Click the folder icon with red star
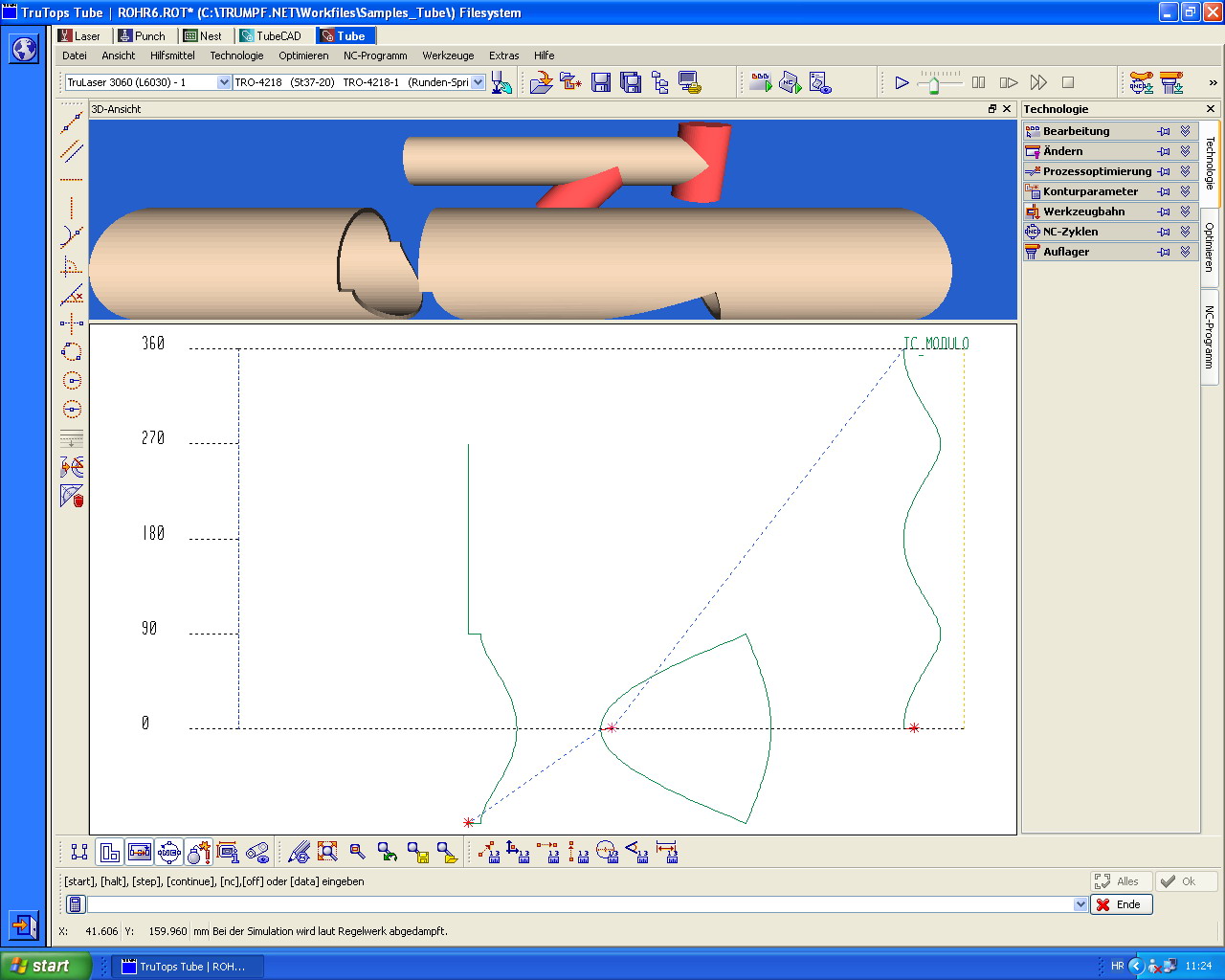1225x980 pixels. pyautogui.click(x=571, y=82)
